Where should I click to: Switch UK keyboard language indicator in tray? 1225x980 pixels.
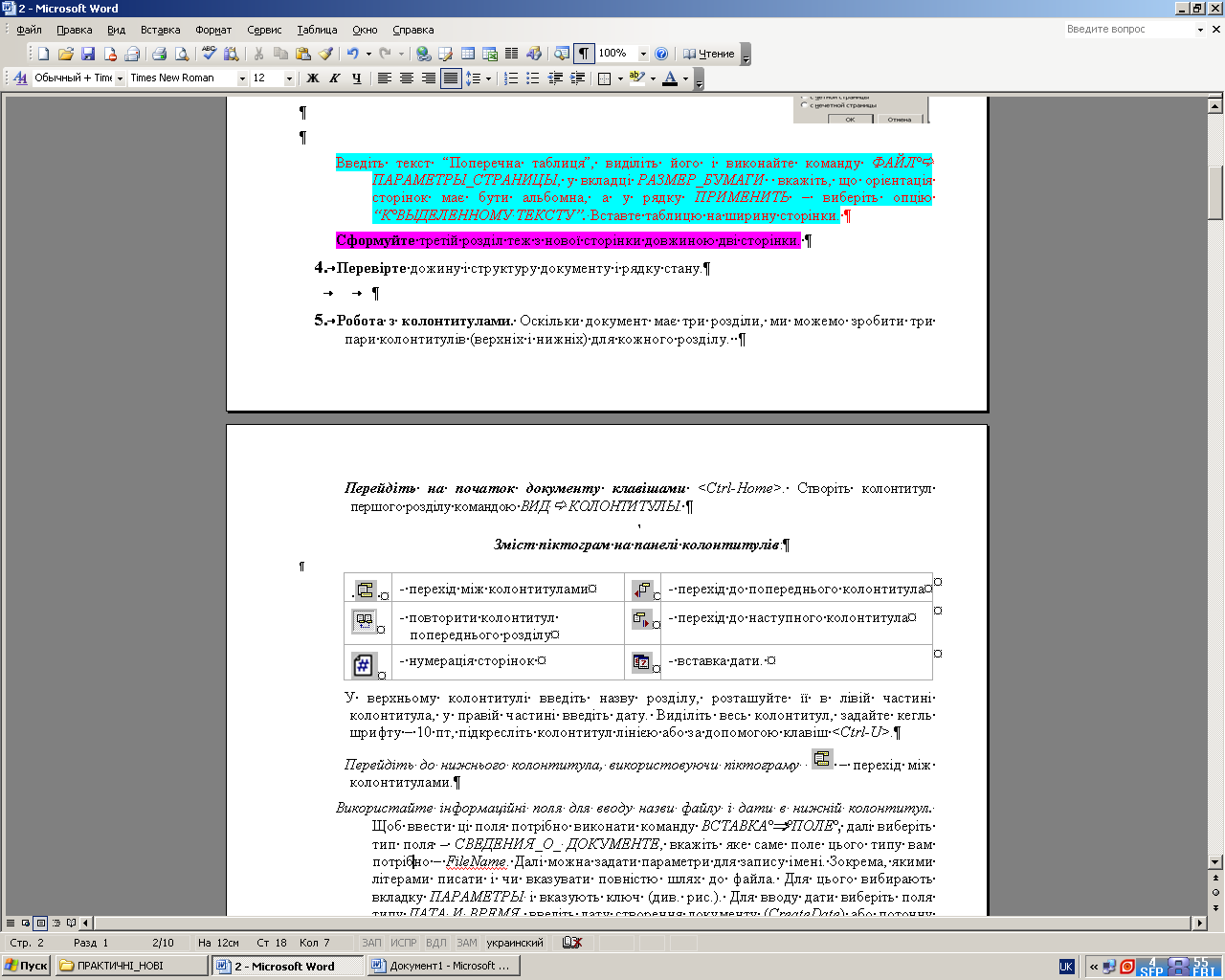coord(1066,967)
